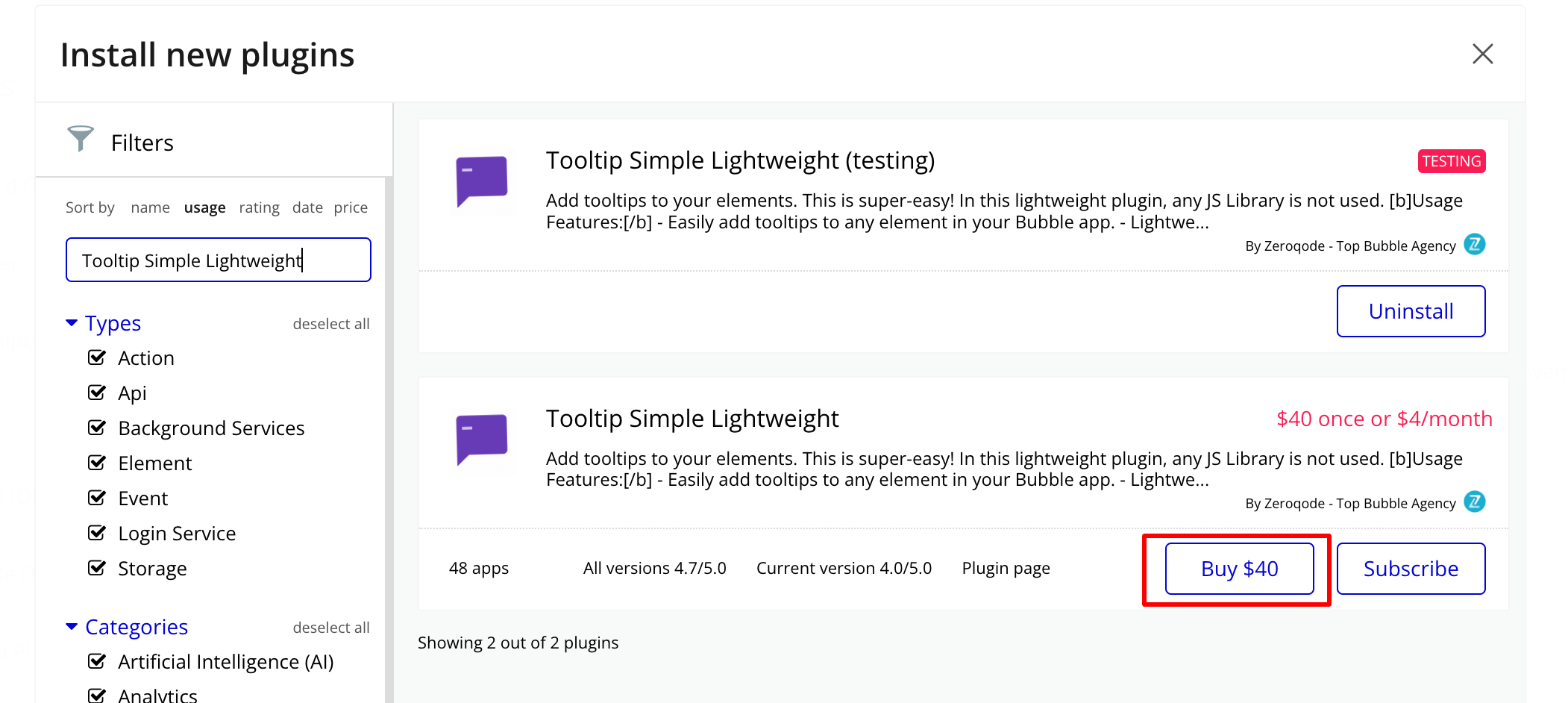Click the plugin search input field
The height and width of the screenshot is (703, 1568).
tap(218, 260)
